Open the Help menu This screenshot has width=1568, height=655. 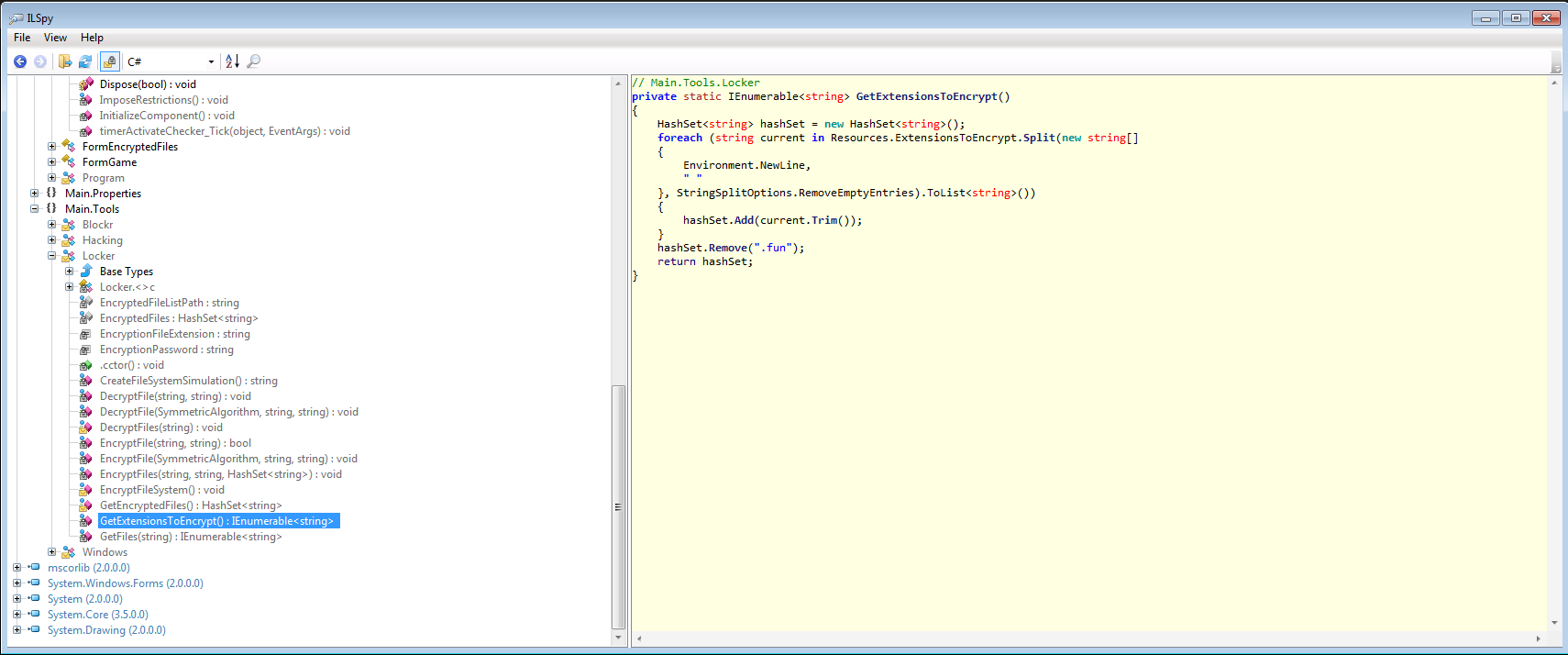(92, 38)
